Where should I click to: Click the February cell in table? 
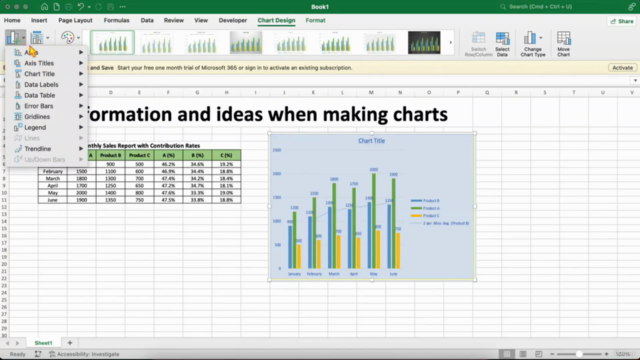click(x=53, y=171)
